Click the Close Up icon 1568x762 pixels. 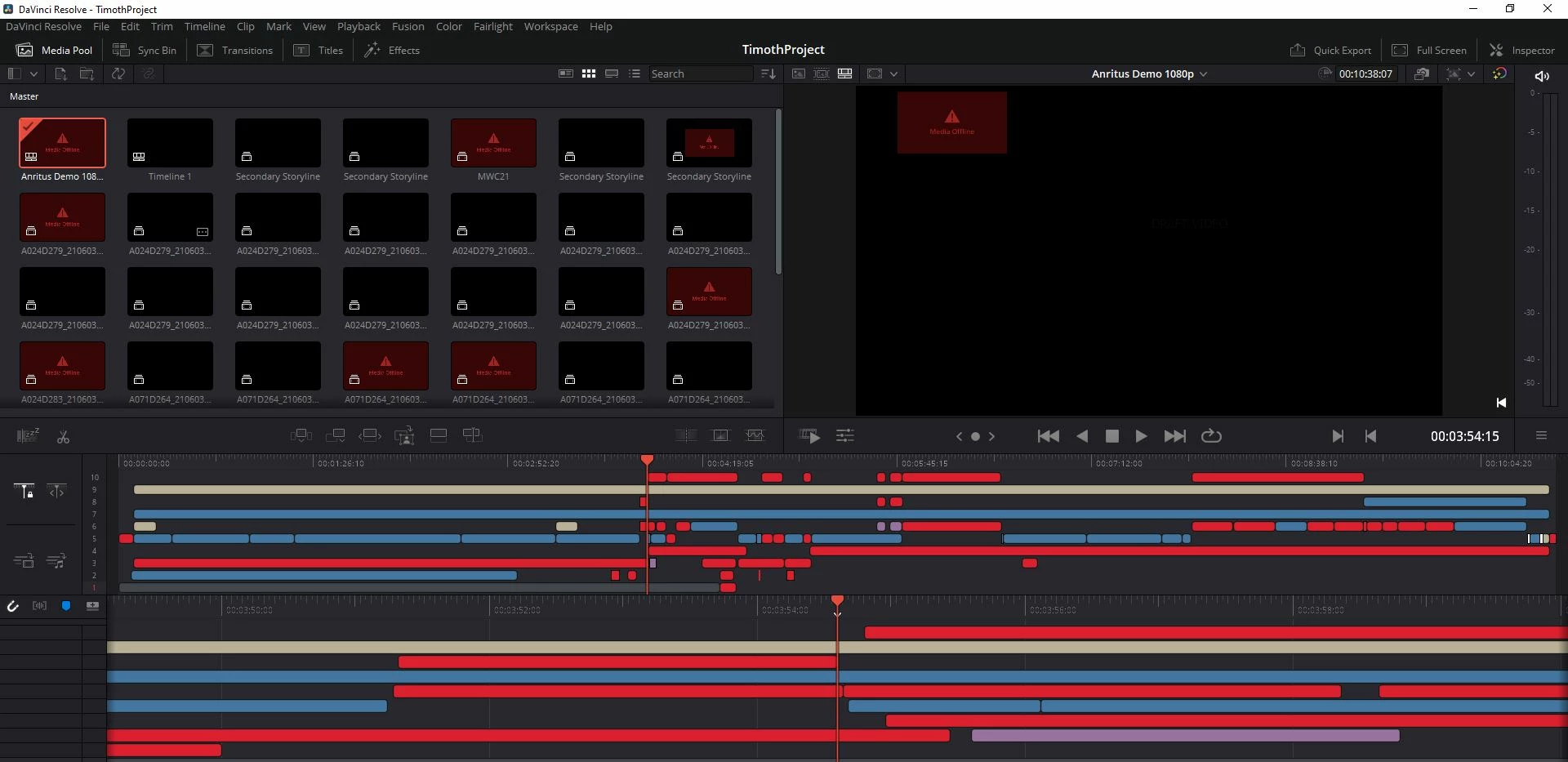coord(404,435)
